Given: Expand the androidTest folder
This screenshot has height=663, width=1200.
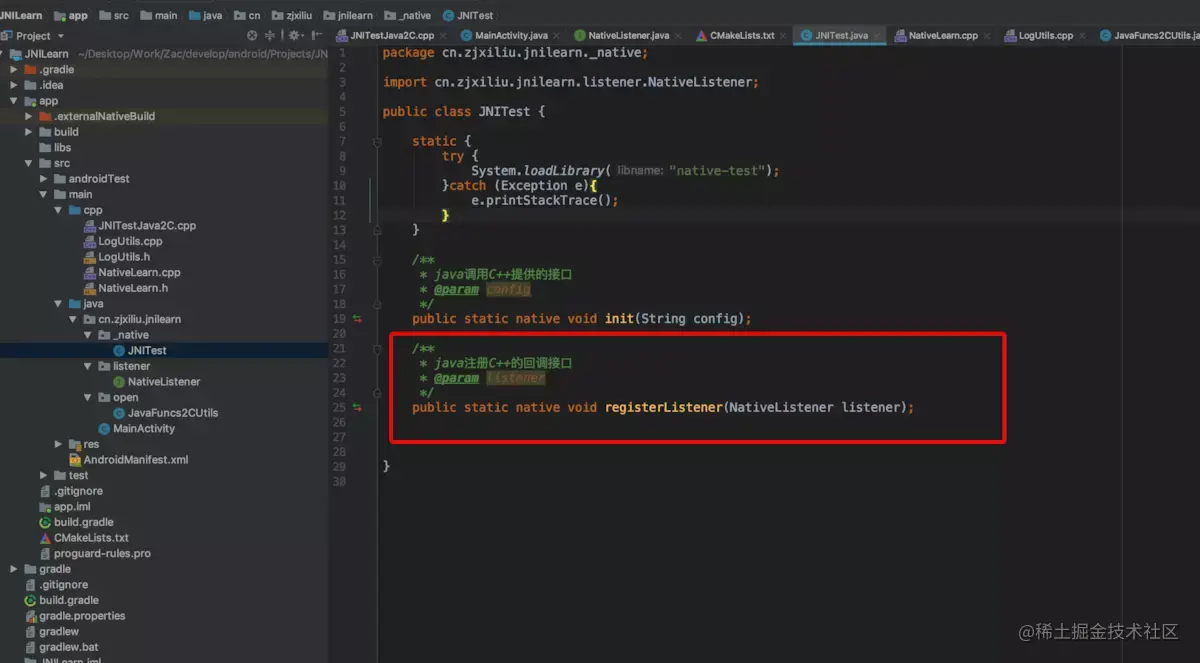Looking at the screenshot, I should pyautogui.click(x=44, y=179).
